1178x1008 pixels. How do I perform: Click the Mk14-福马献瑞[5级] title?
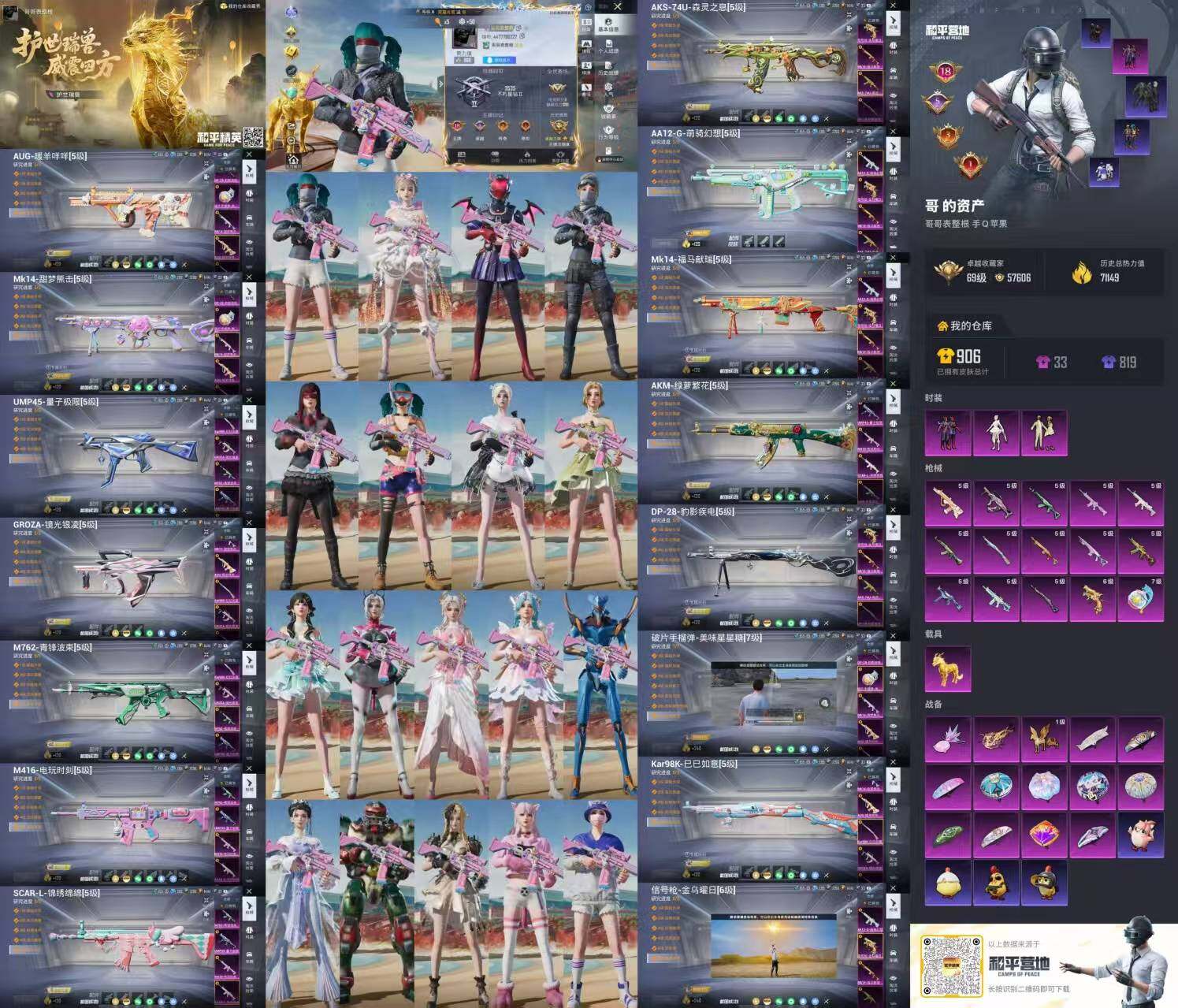691,259
